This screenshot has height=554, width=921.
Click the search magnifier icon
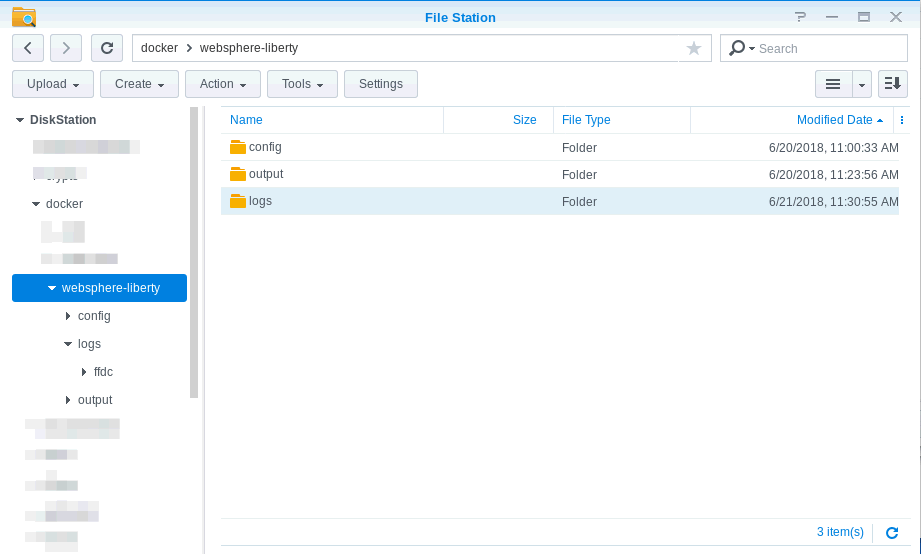click(x=738, y=48)
